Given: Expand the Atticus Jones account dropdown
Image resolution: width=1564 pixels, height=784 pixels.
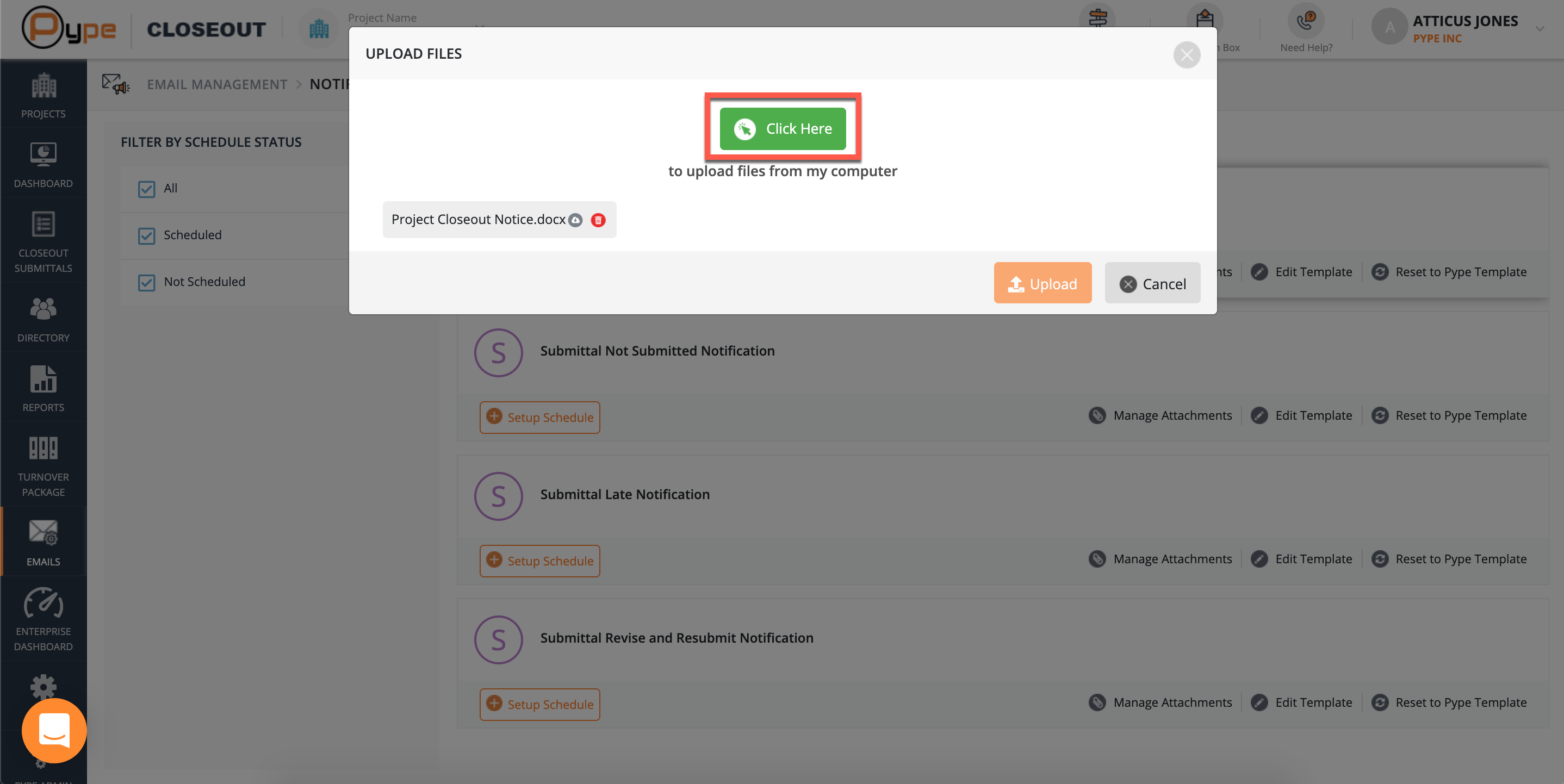Looking at the screenshot, I should click(x=1540, y=28).
